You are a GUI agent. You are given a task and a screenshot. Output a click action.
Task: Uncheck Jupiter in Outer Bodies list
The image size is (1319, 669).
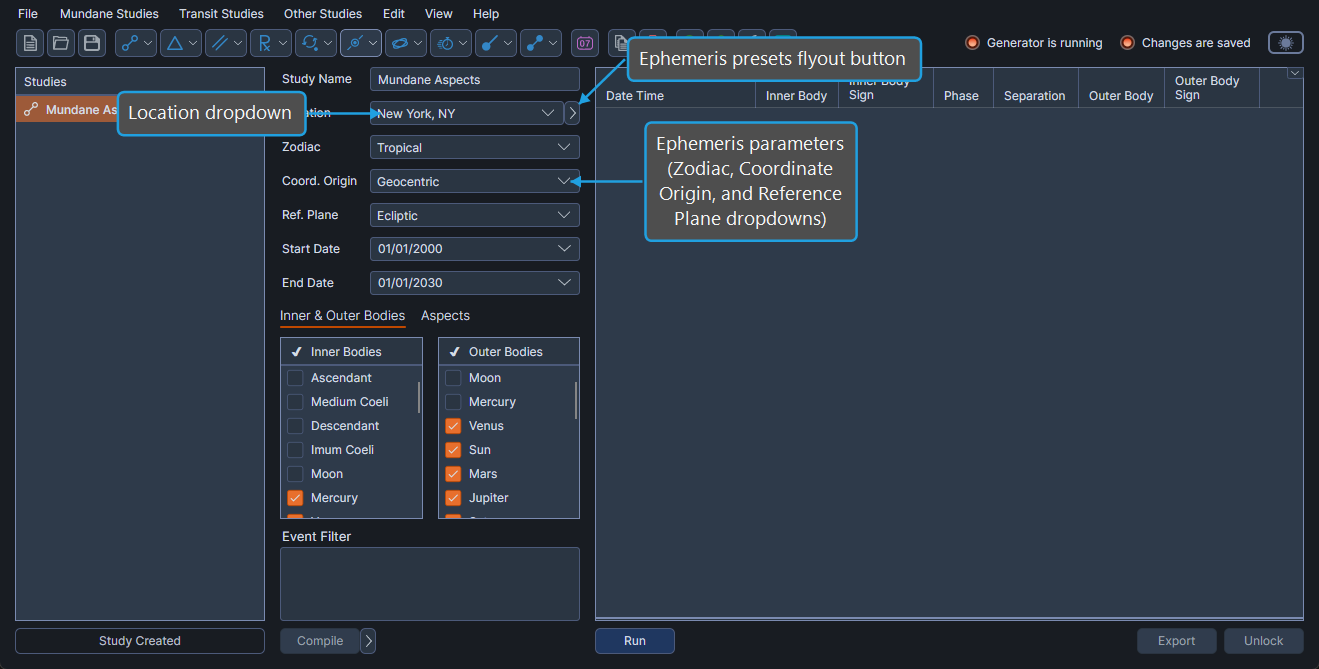pos(453,498)
